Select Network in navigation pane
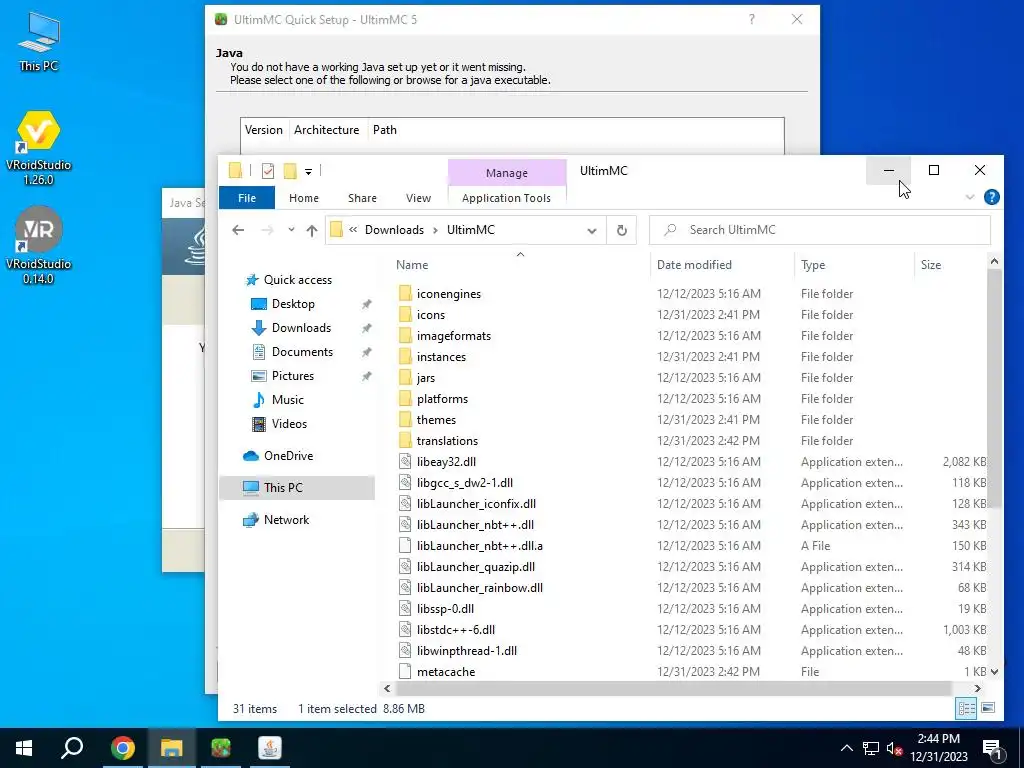This screenshot has height=768, width=1024. pos(286,520)
